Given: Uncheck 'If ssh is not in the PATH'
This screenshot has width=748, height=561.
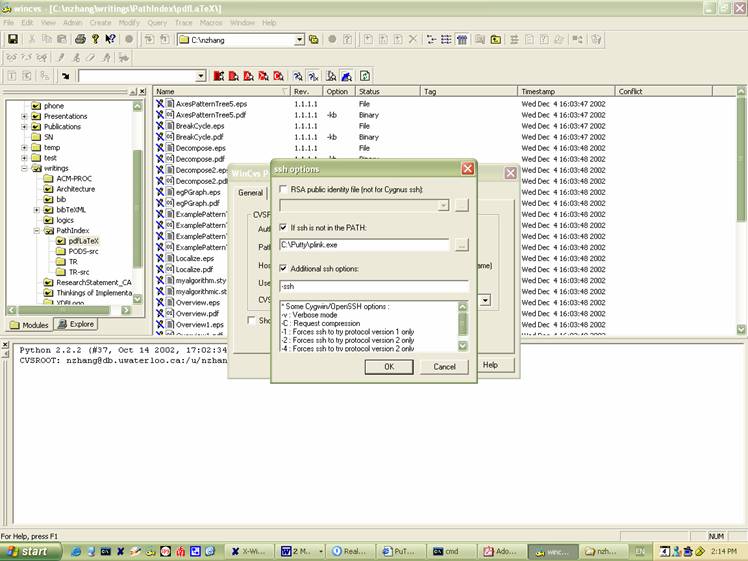Looking at the screenshot, I should [284, 228].
